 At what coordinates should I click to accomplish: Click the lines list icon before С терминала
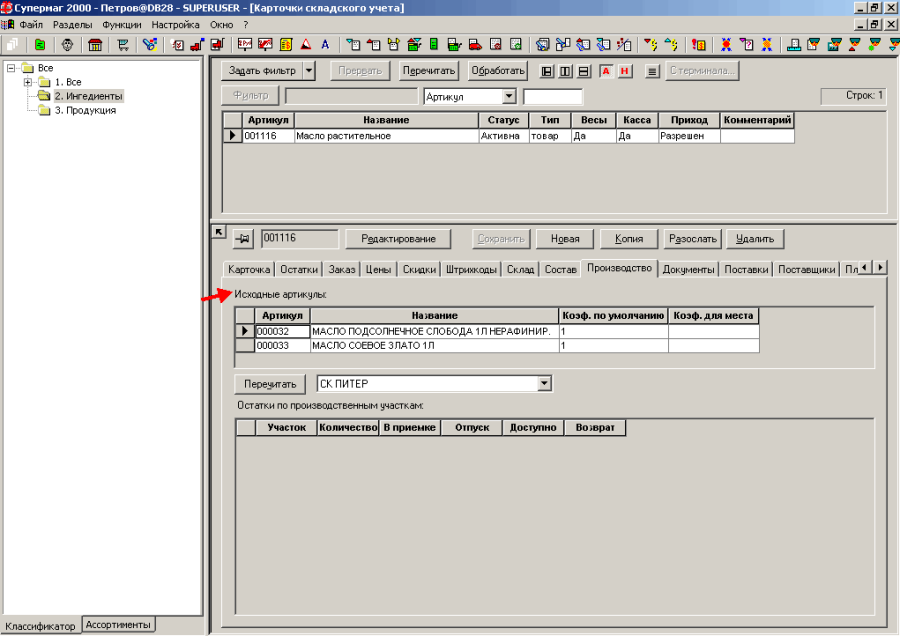tap(652, 71)
